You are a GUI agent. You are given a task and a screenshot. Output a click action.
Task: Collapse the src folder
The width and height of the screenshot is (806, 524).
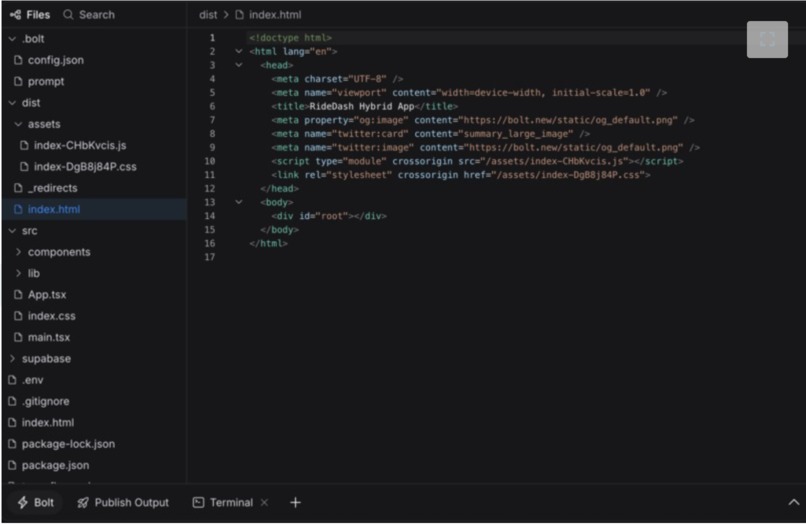point(12,231)
